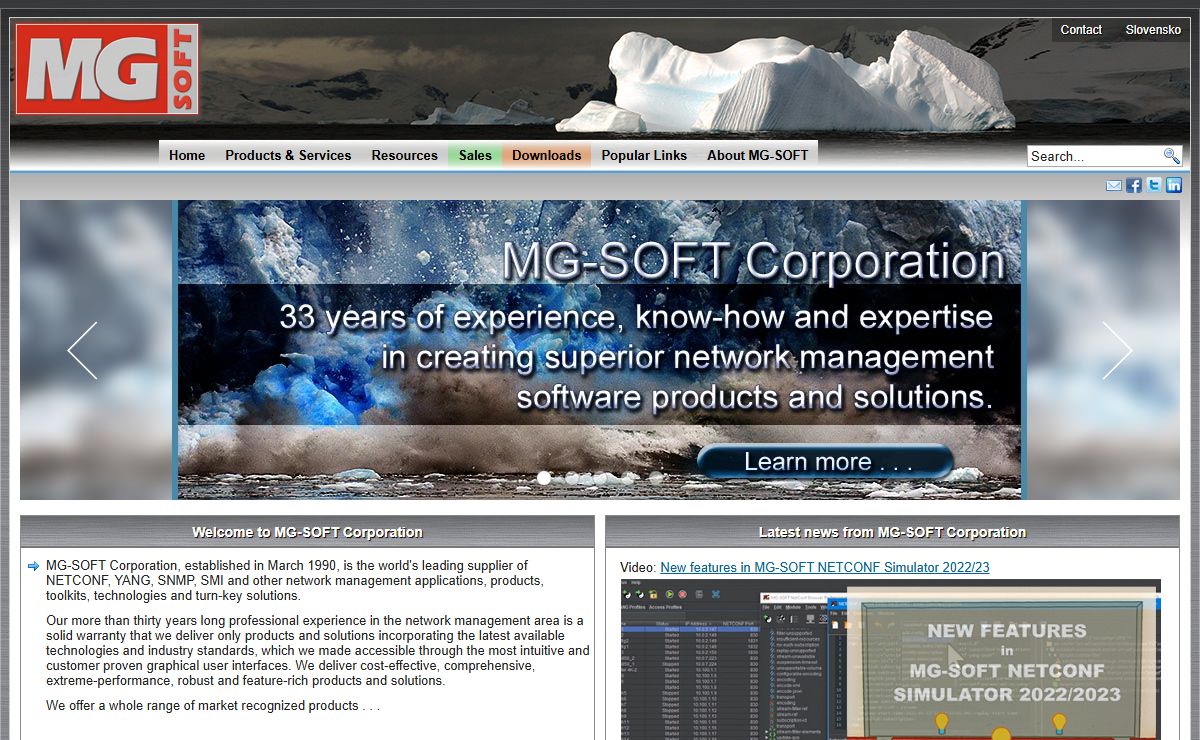Open New features in NETCONF Simulator 2022/23 link

click(x=825, y=567)
